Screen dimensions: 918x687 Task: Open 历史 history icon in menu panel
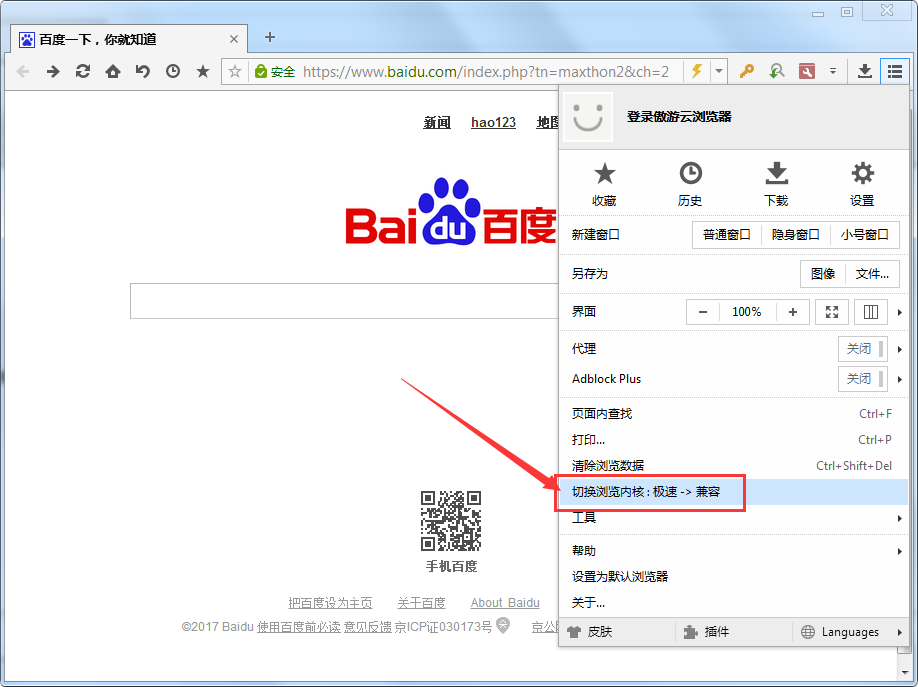(x=690, y=182)
